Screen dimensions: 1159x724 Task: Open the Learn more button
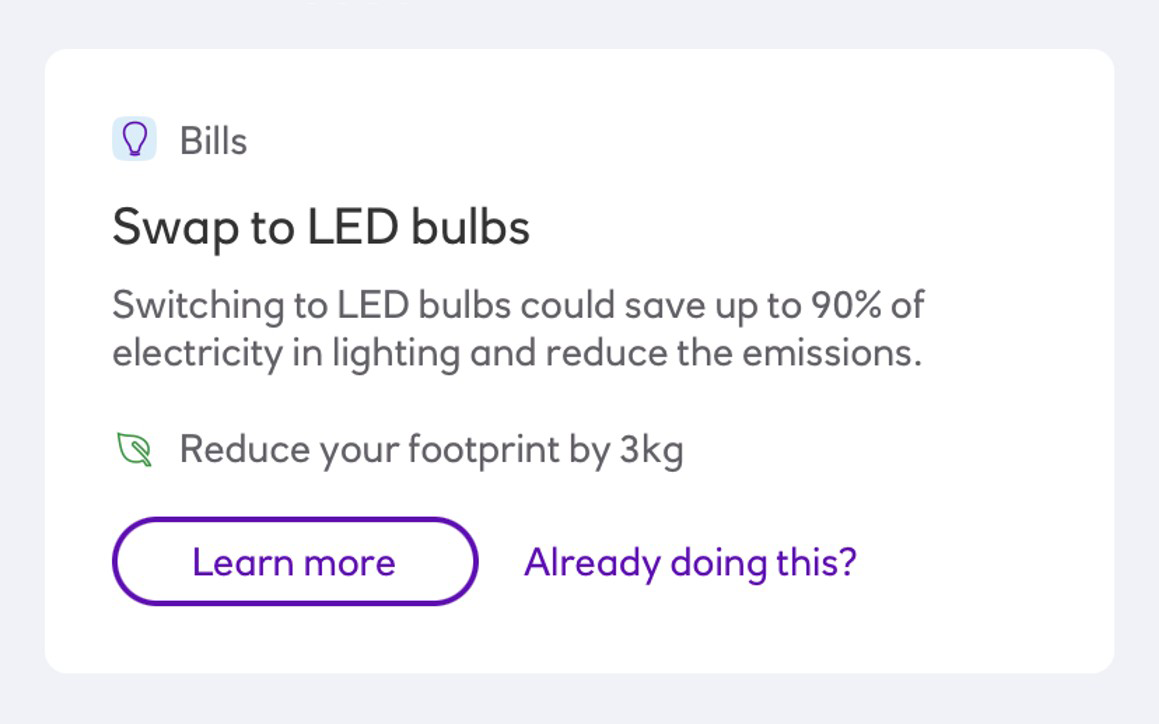pos(295,561)
